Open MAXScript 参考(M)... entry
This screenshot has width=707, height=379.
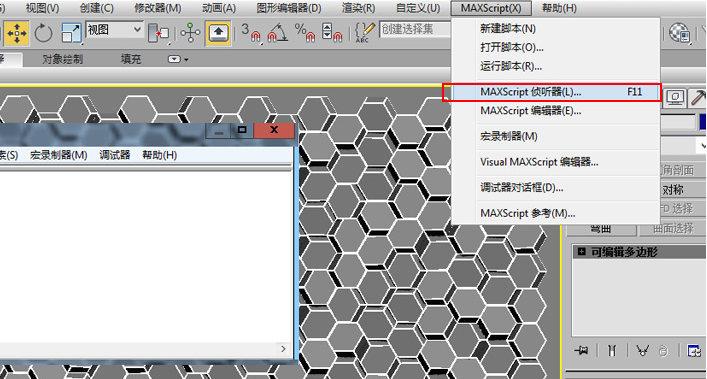[556, 213]
